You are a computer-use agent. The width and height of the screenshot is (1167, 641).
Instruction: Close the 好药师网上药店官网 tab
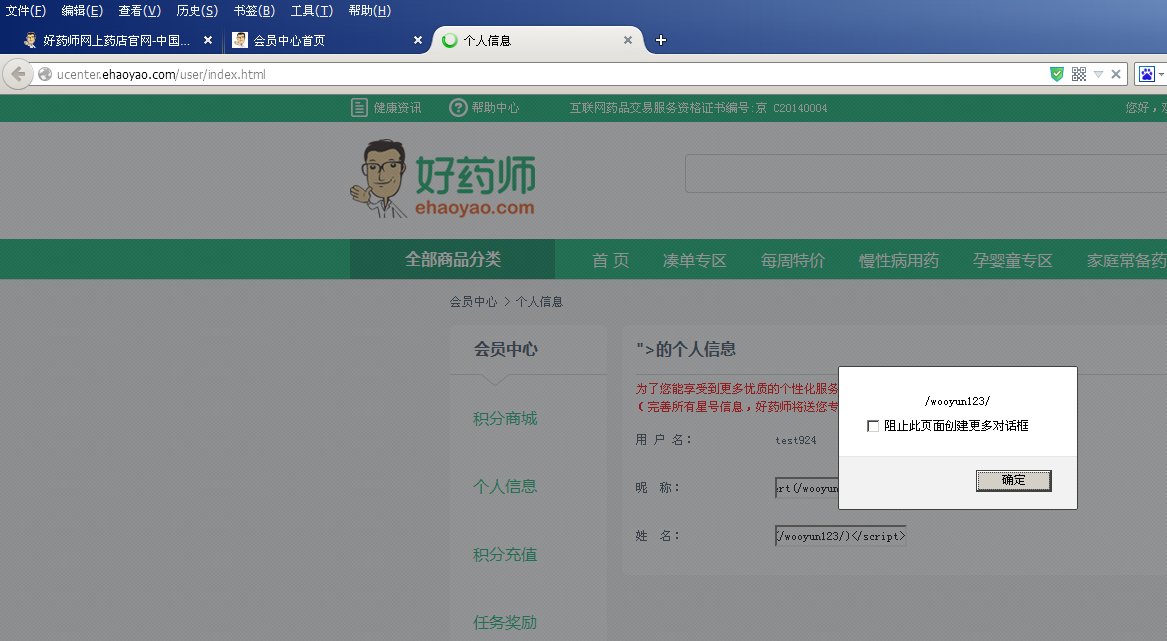[x=208, y=40]
